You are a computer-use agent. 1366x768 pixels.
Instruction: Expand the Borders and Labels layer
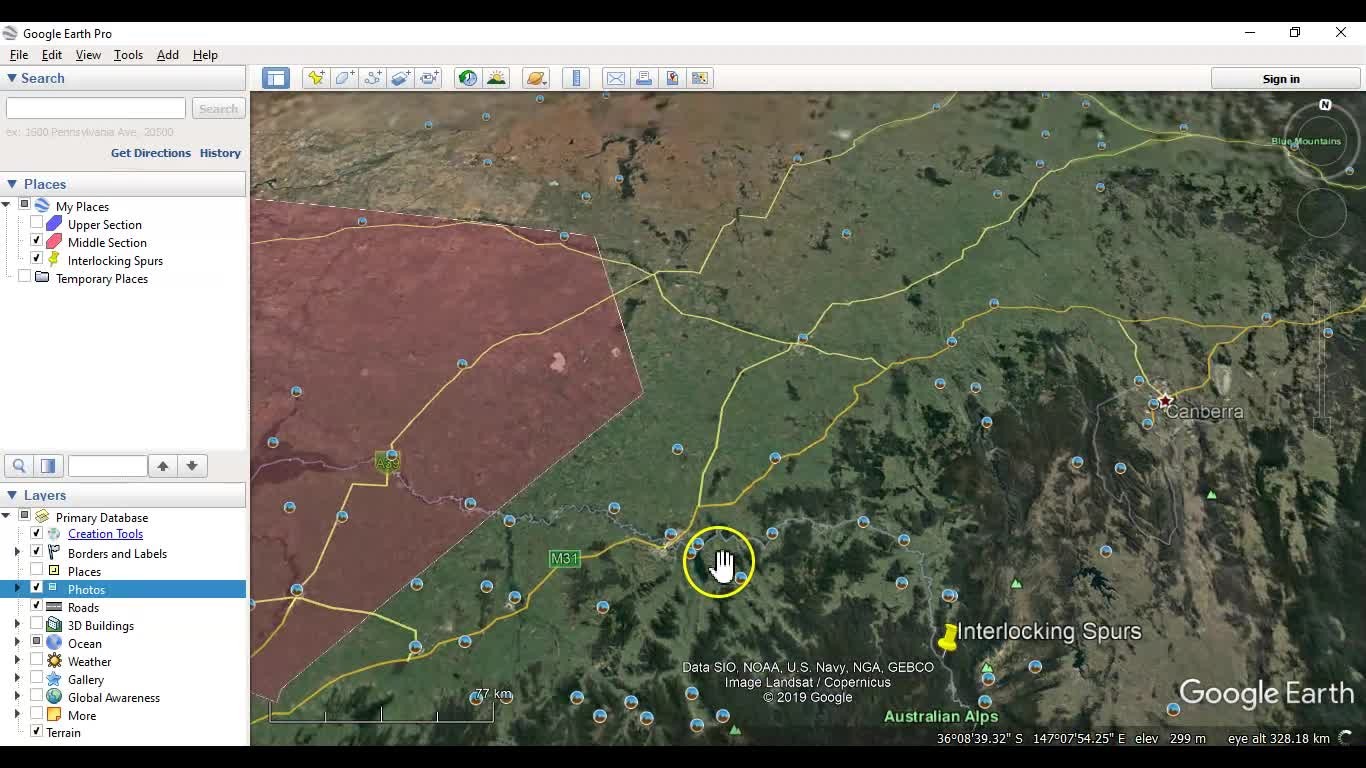pyautogui.click(x=15, y=553)
